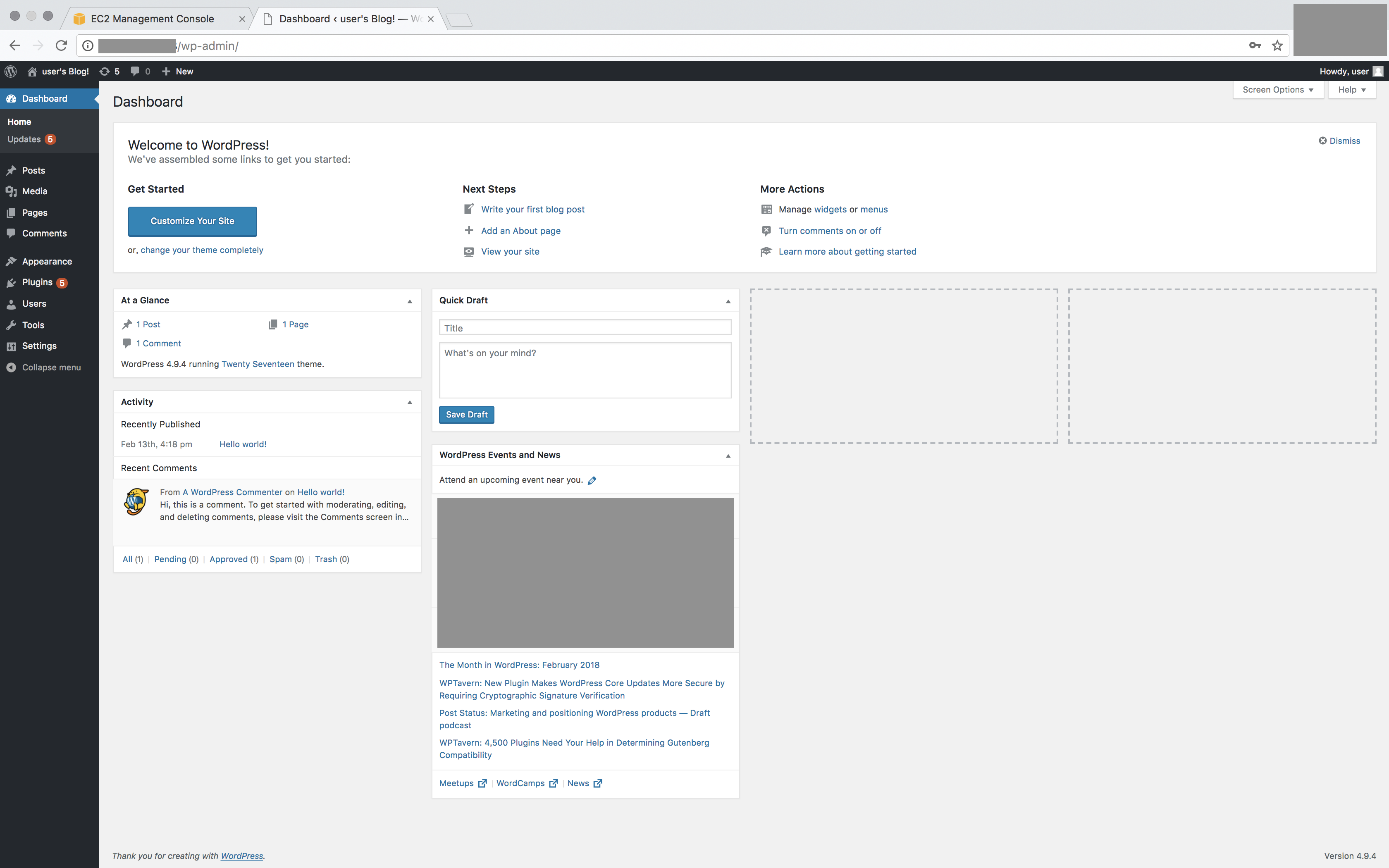This screenshot has width=1389, height=868.
Task: Open the Screen Options dropdown
Action: pyautogui.click(x=1278, y=90)
